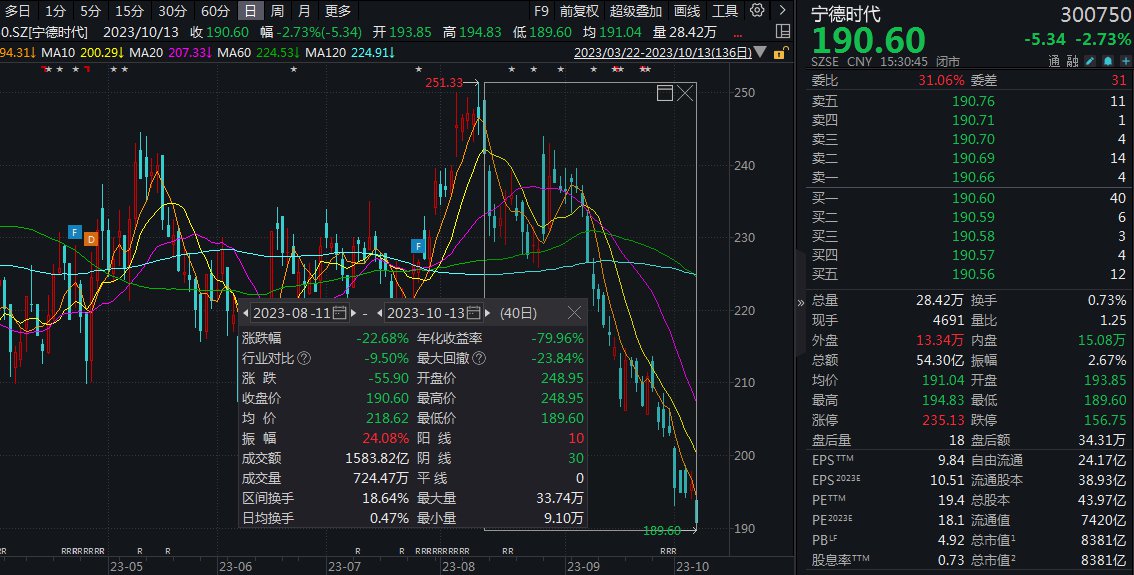Viewport: 1134px width, 575px height.
Task: Select the 日 daily period tab
Action: pos(250,11)
